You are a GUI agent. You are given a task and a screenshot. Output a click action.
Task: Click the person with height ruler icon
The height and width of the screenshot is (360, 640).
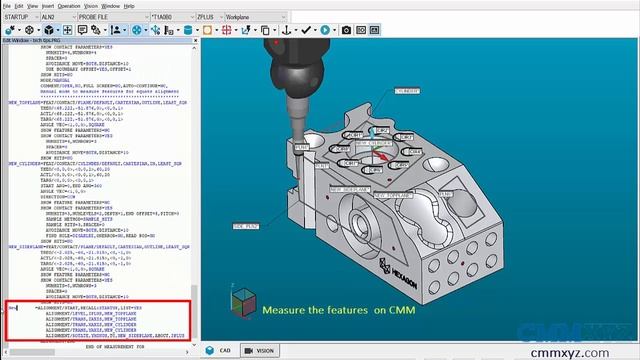click(x=116, y=30)
